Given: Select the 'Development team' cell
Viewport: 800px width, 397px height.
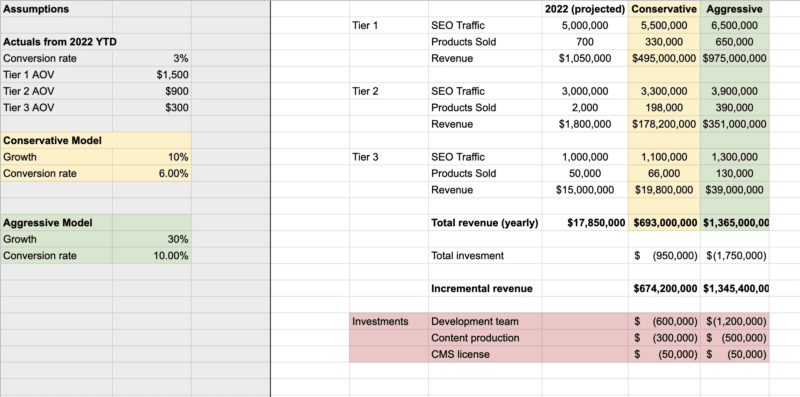Looking at the screenshot, I should tap(485, 321).
